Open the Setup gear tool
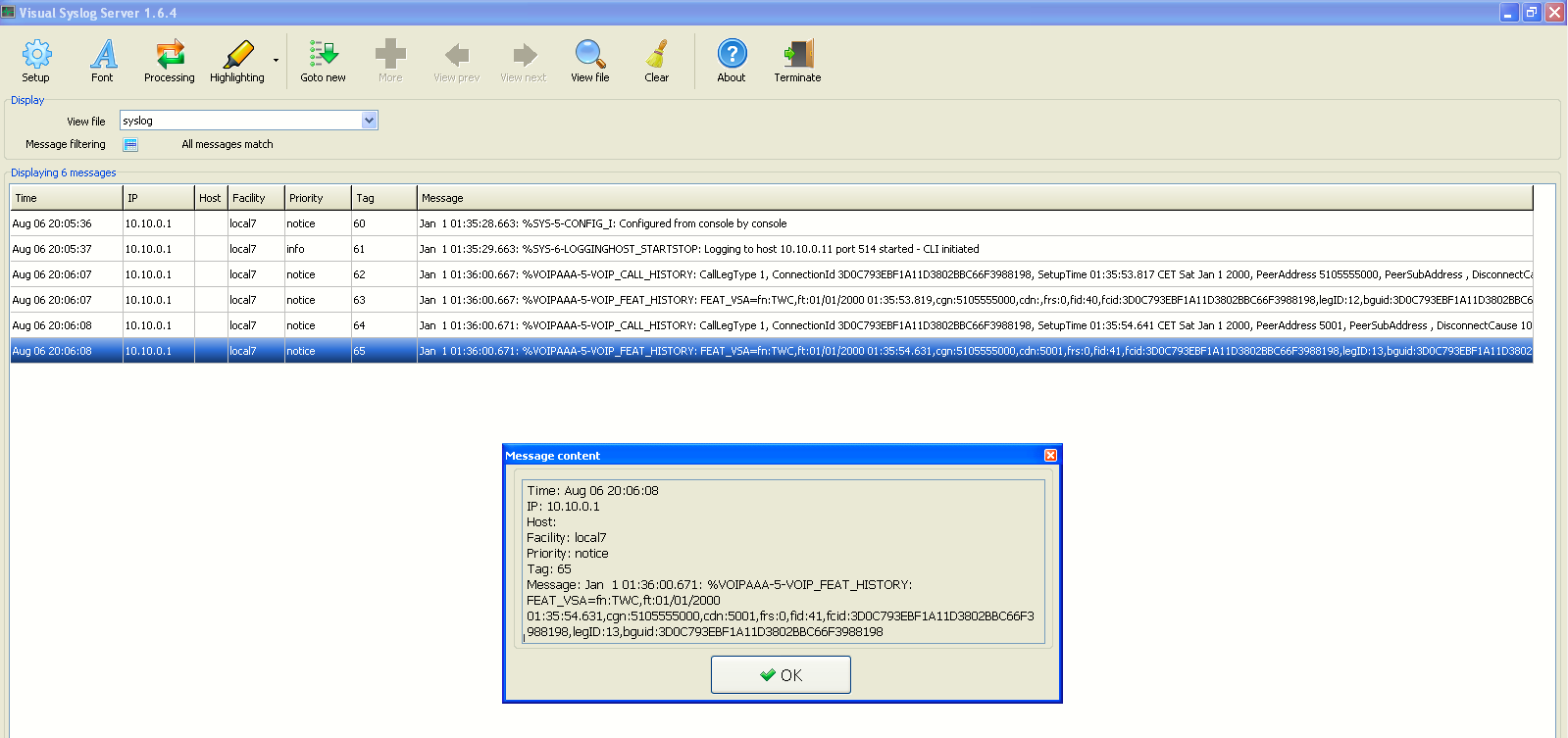1568x738 pixels. coord(36,62)
